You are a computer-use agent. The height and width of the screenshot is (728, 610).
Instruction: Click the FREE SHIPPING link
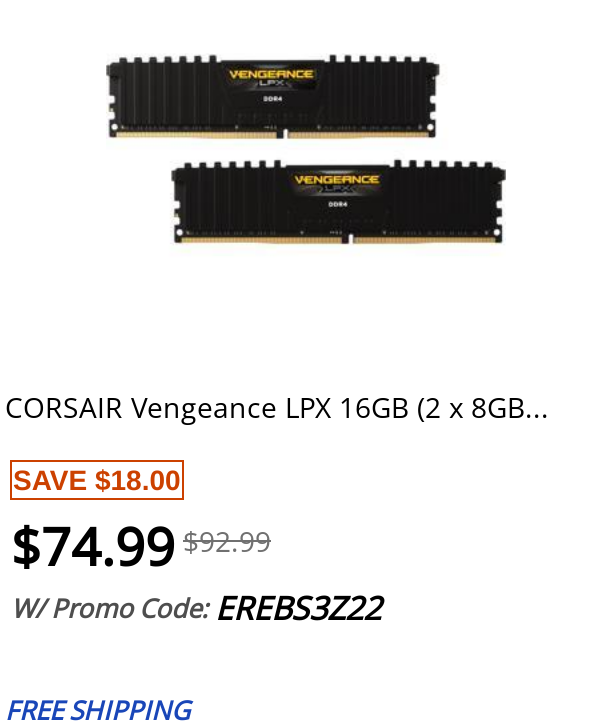pos(99,710)
